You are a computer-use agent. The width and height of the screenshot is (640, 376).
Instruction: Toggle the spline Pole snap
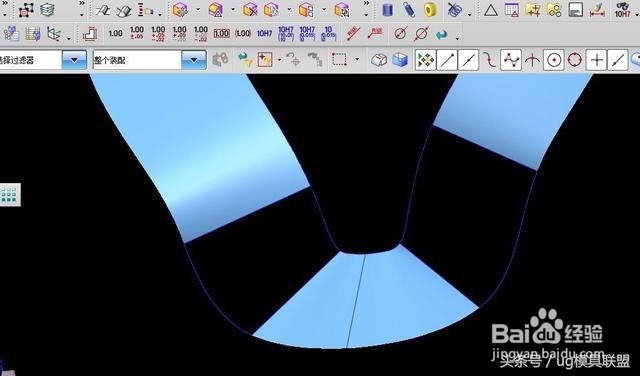point(511,60)
